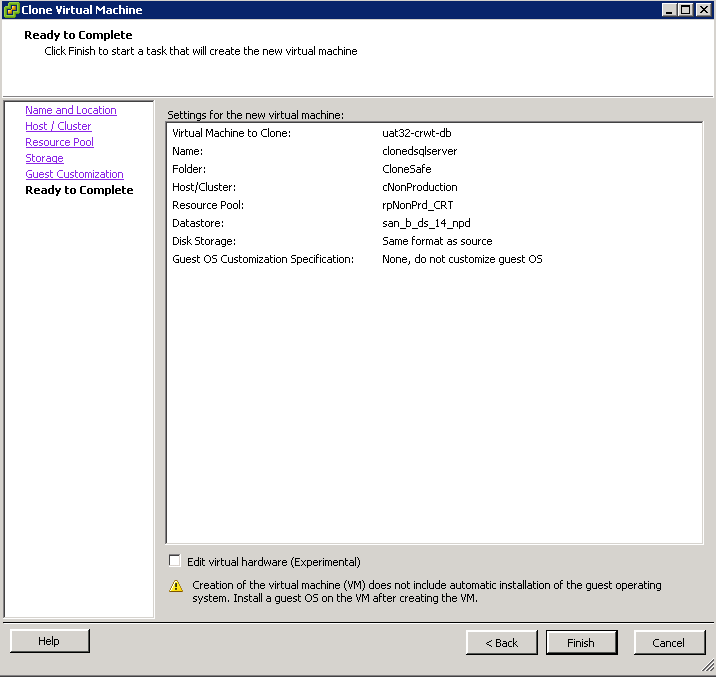The width and height of the screenshot is (716, 677).
Task: Select the Ready to Complete step
Action: tap(79, 190)
